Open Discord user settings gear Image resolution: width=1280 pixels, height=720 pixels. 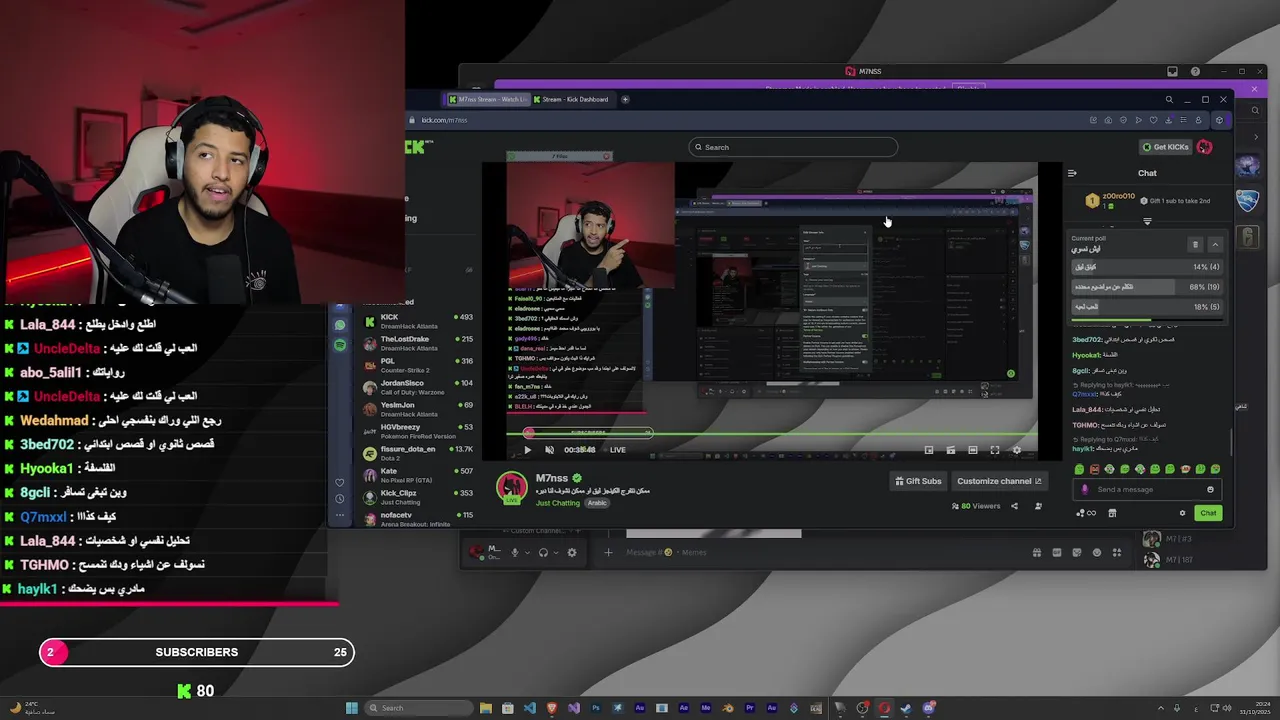572,552
